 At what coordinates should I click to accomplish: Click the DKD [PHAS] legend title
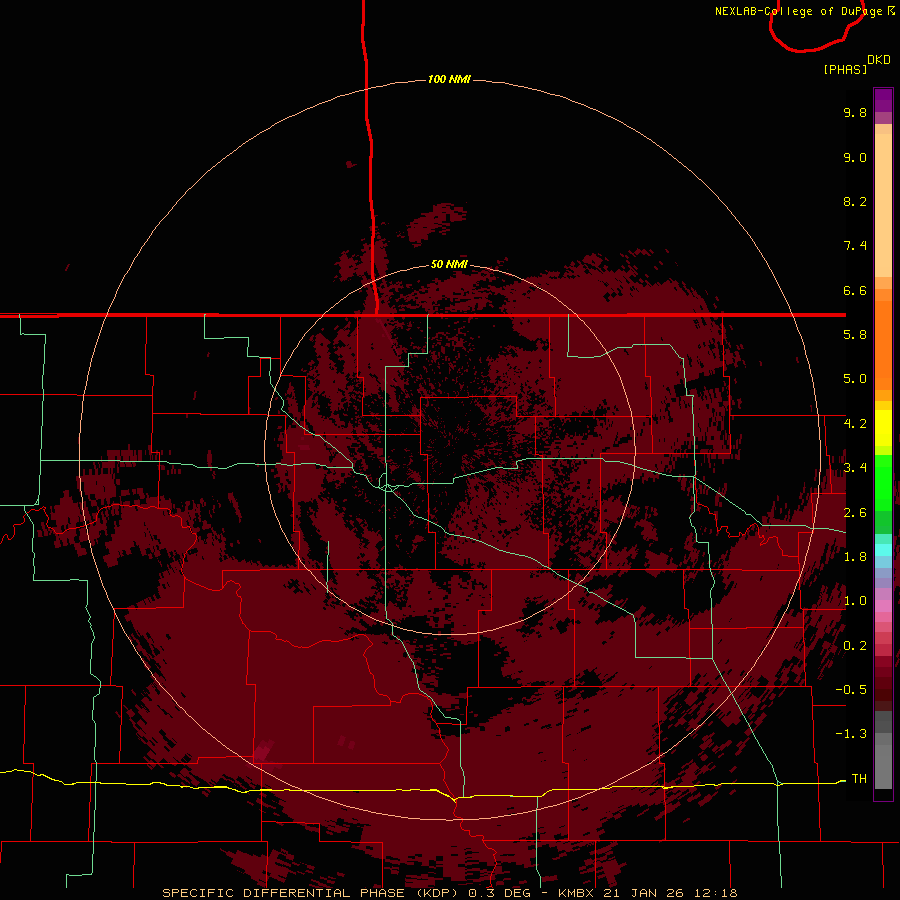(856, 65)
